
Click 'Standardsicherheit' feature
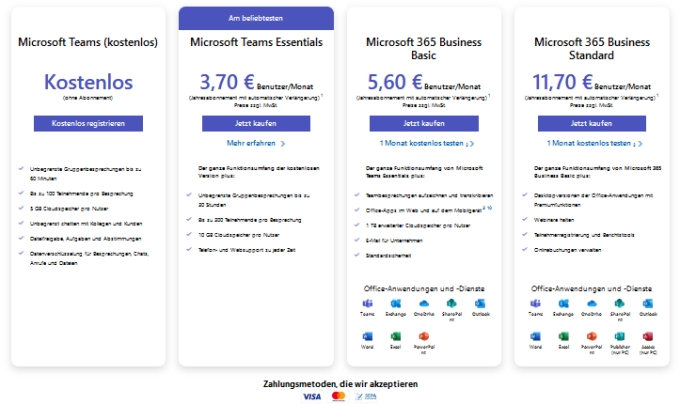pyautogui.click(x=389, y=256)
